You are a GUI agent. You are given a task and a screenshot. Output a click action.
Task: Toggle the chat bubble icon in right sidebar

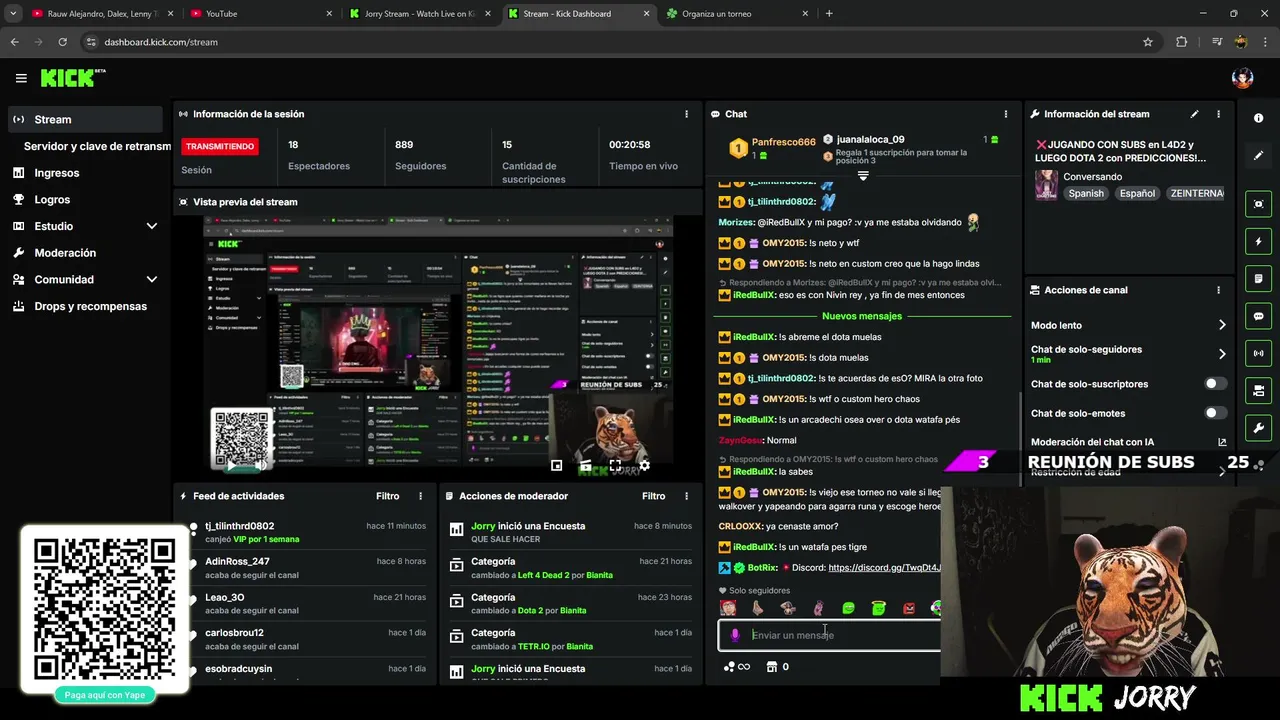click(1258, 316)
